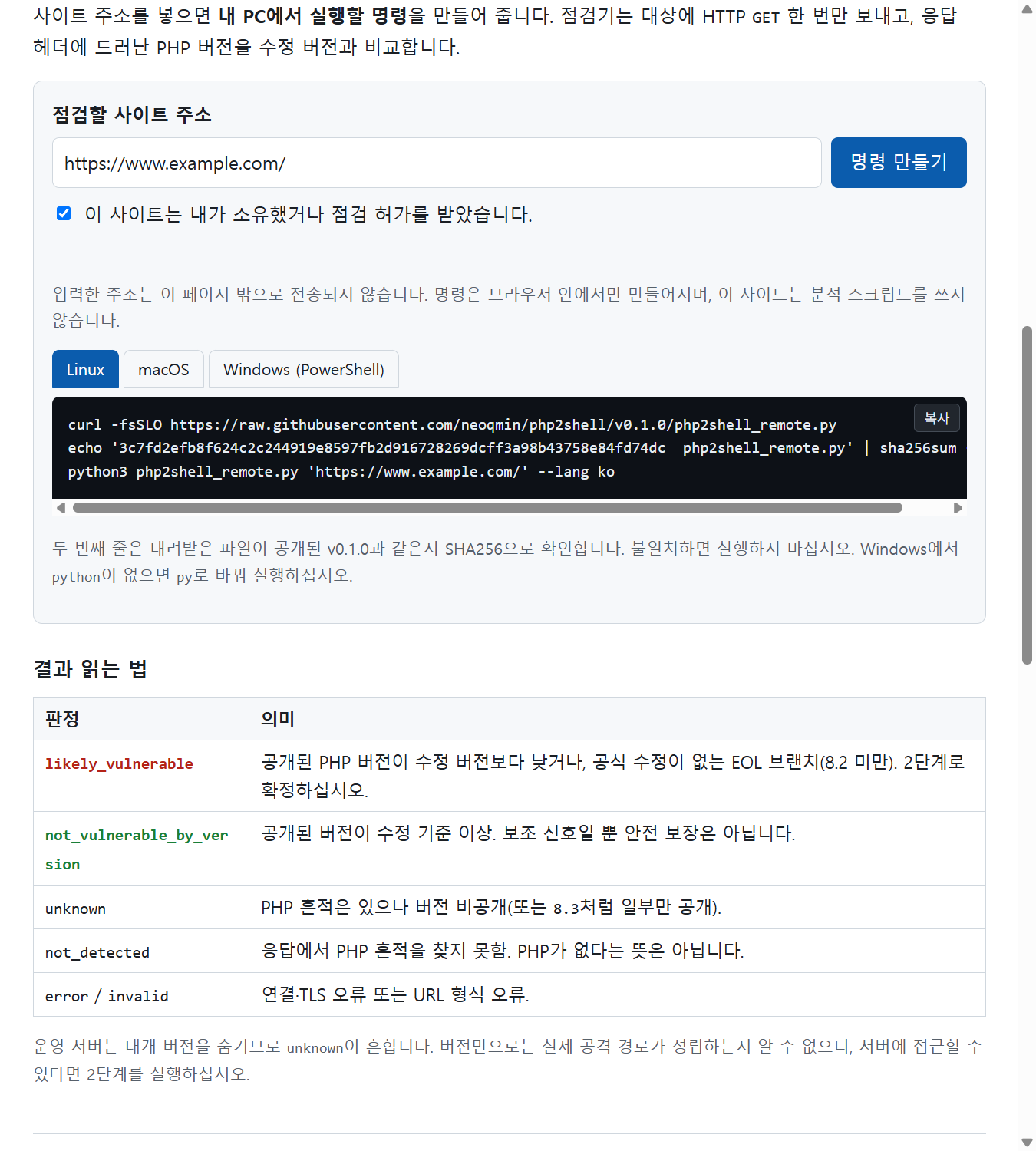Click the 'PHP 흔적은 있으나 버전 비공개' cell

pos(617,908)
